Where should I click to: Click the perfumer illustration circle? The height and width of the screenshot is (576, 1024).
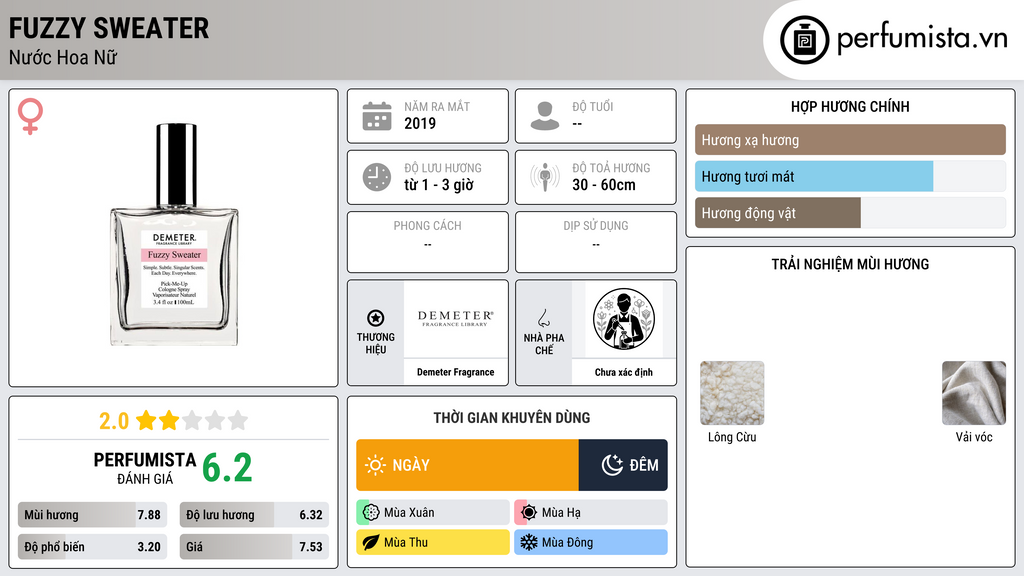click(x=624, y=319)
